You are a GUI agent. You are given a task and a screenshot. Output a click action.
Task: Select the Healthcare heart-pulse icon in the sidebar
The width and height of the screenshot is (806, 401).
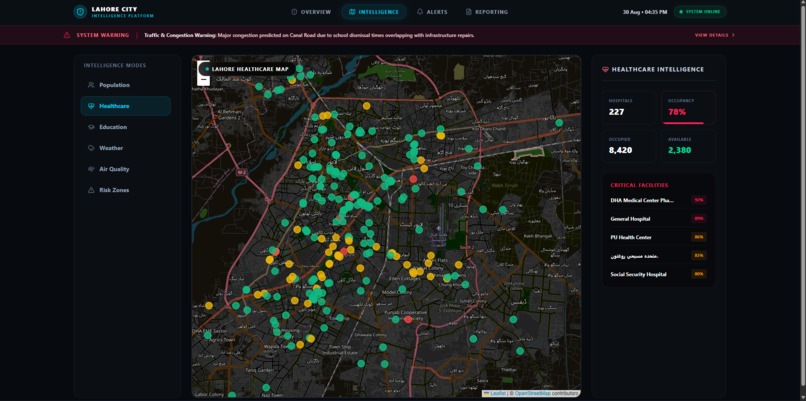point(91,106)
